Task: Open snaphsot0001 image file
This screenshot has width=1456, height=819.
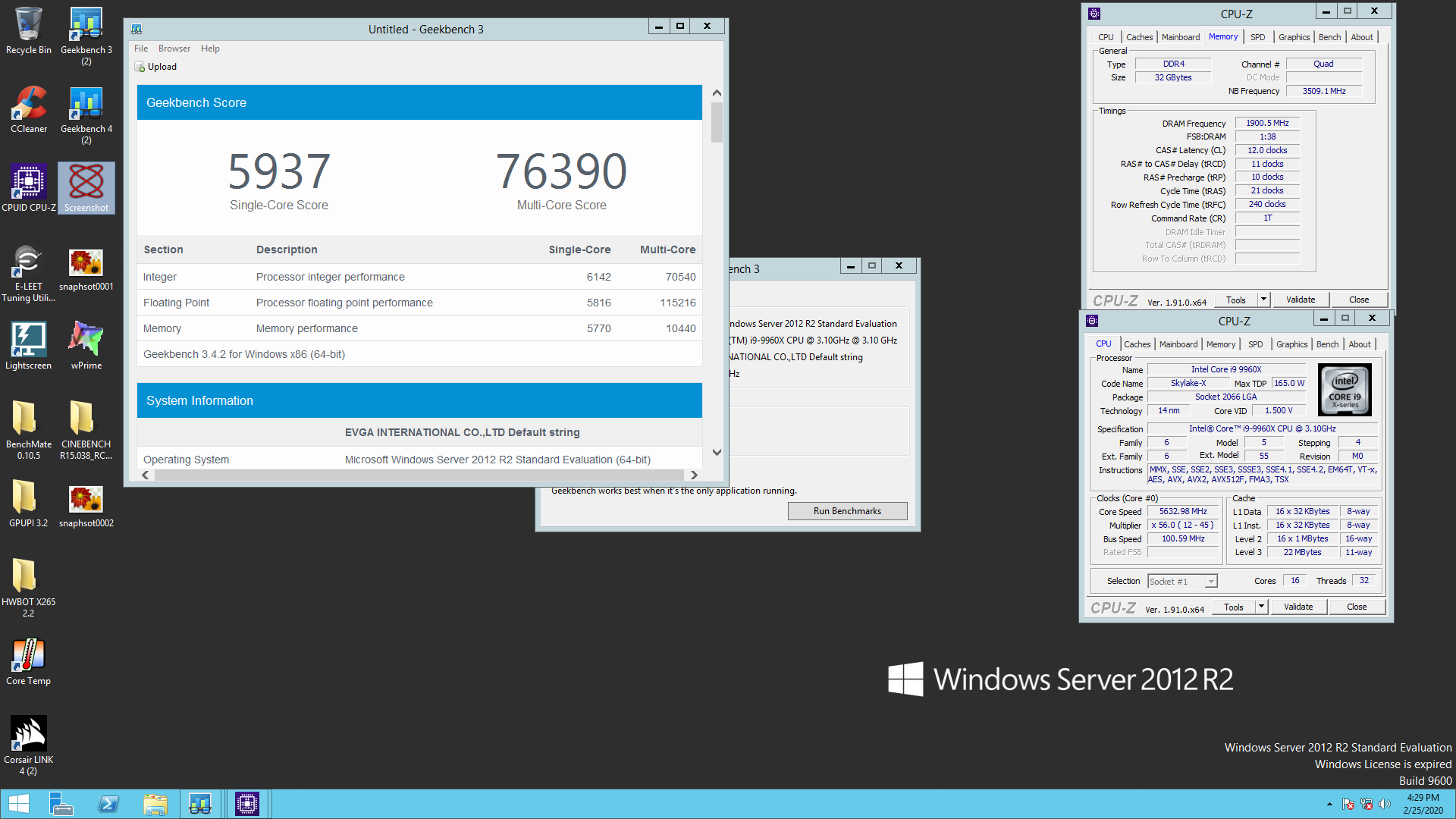Action: (x=86, y=268)
